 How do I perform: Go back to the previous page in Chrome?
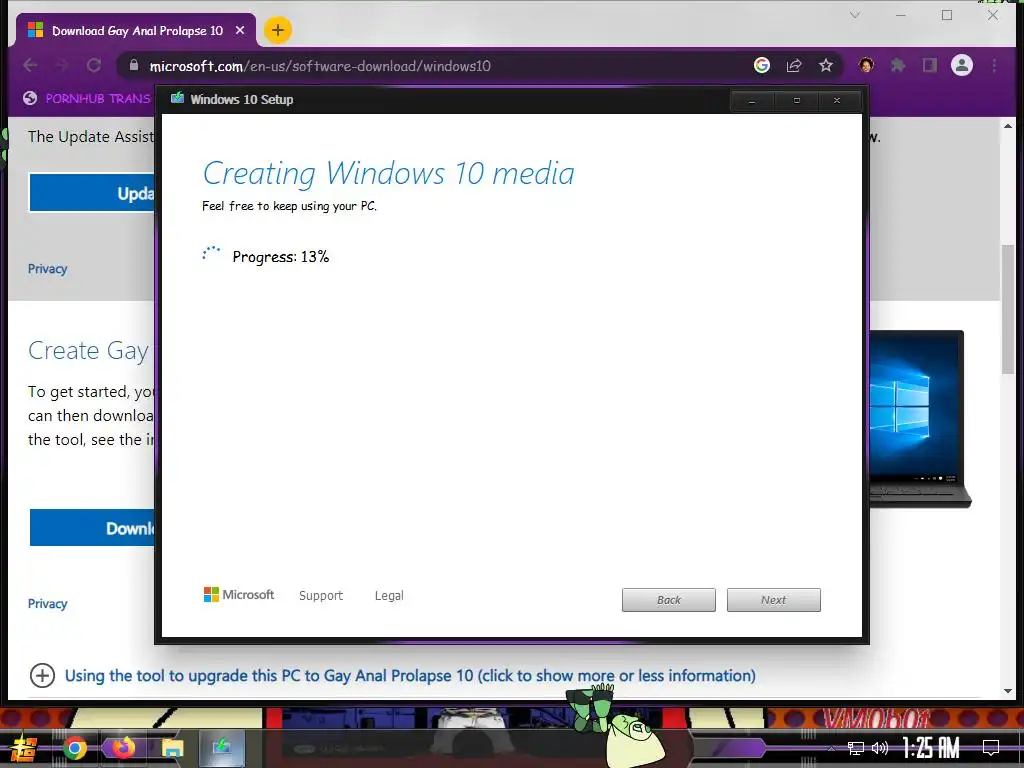(x=30, y=65)
